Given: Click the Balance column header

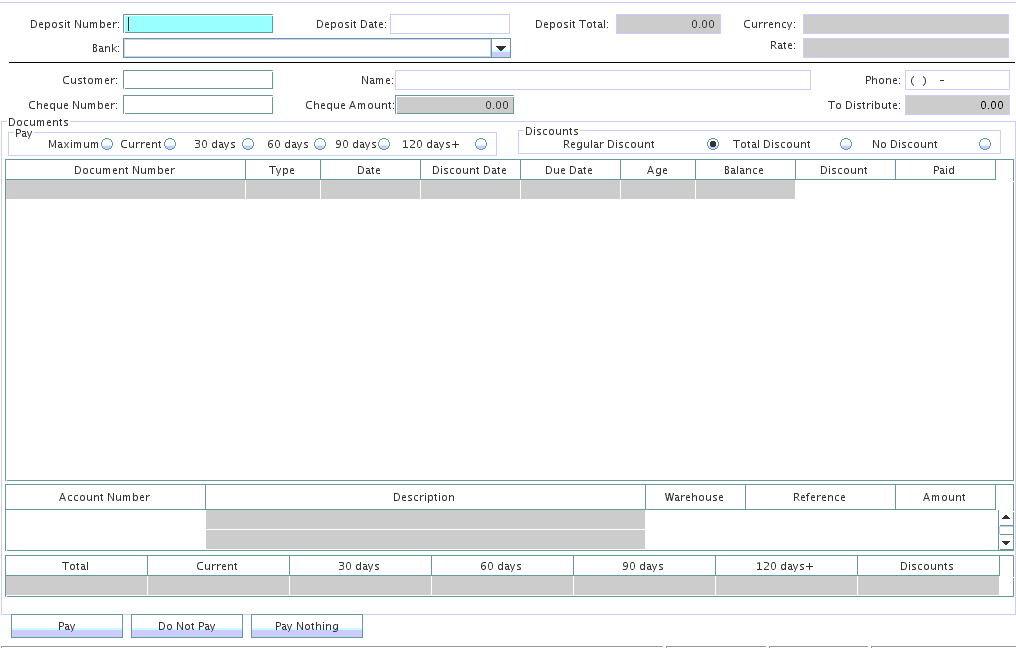Looking at the screenshot, I should tap(744, 170).
